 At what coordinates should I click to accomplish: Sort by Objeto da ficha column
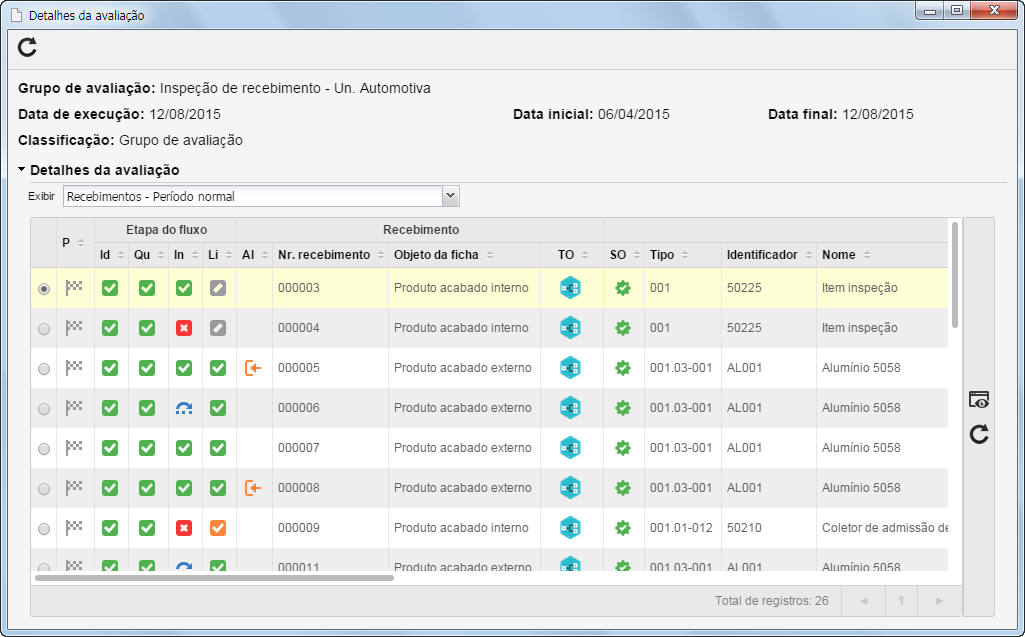click(490, 255)
